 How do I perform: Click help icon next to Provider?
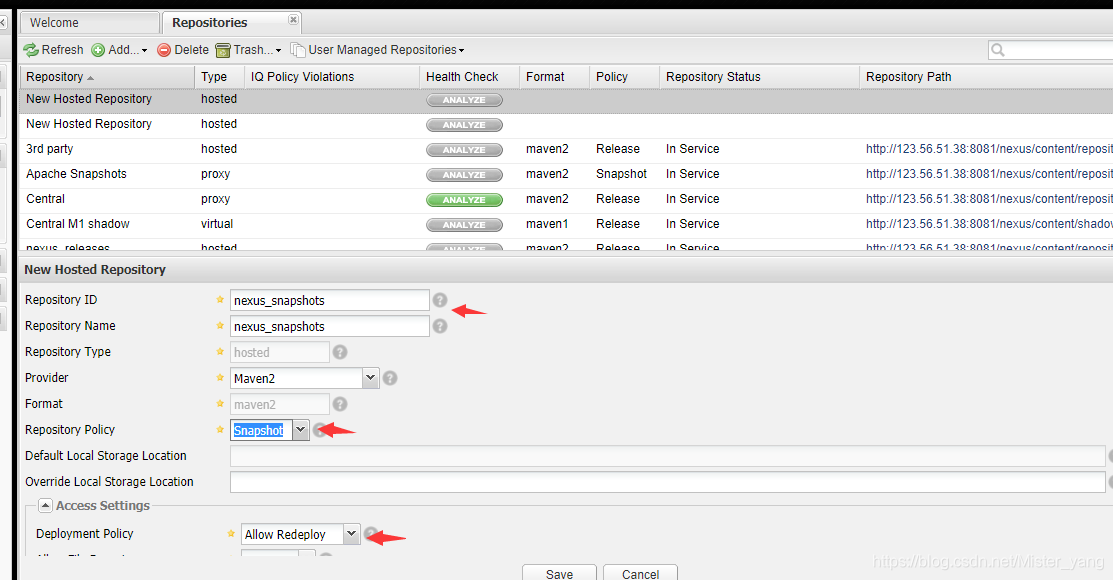point(390,378)
